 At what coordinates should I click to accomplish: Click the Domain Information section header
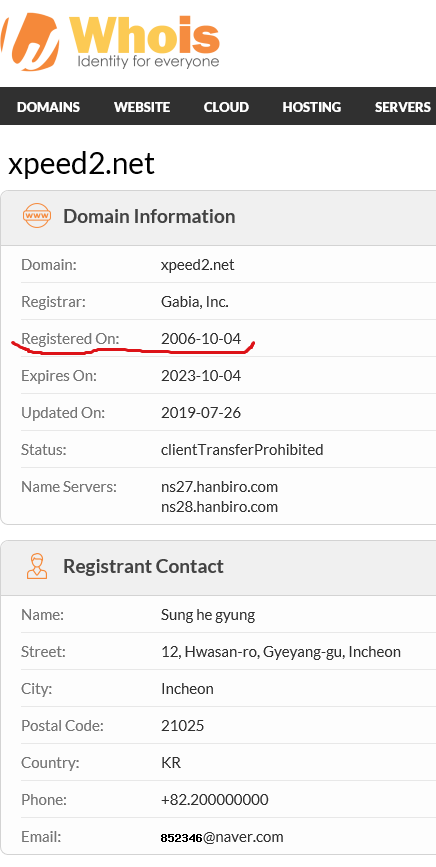pyautogui.click(x=218, y=218)
